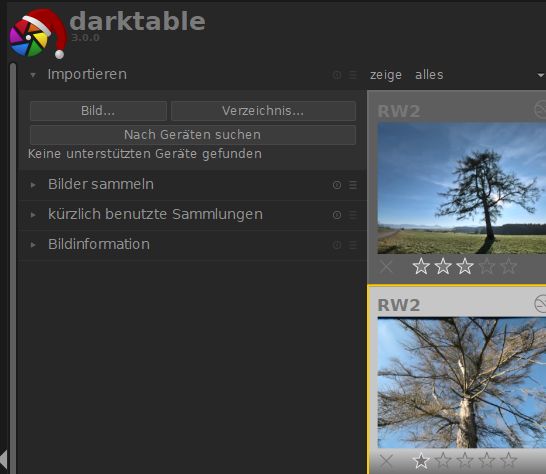
Task: Expand kürzlich benutzte Sammlungen module
Action: tap(33, 215)
